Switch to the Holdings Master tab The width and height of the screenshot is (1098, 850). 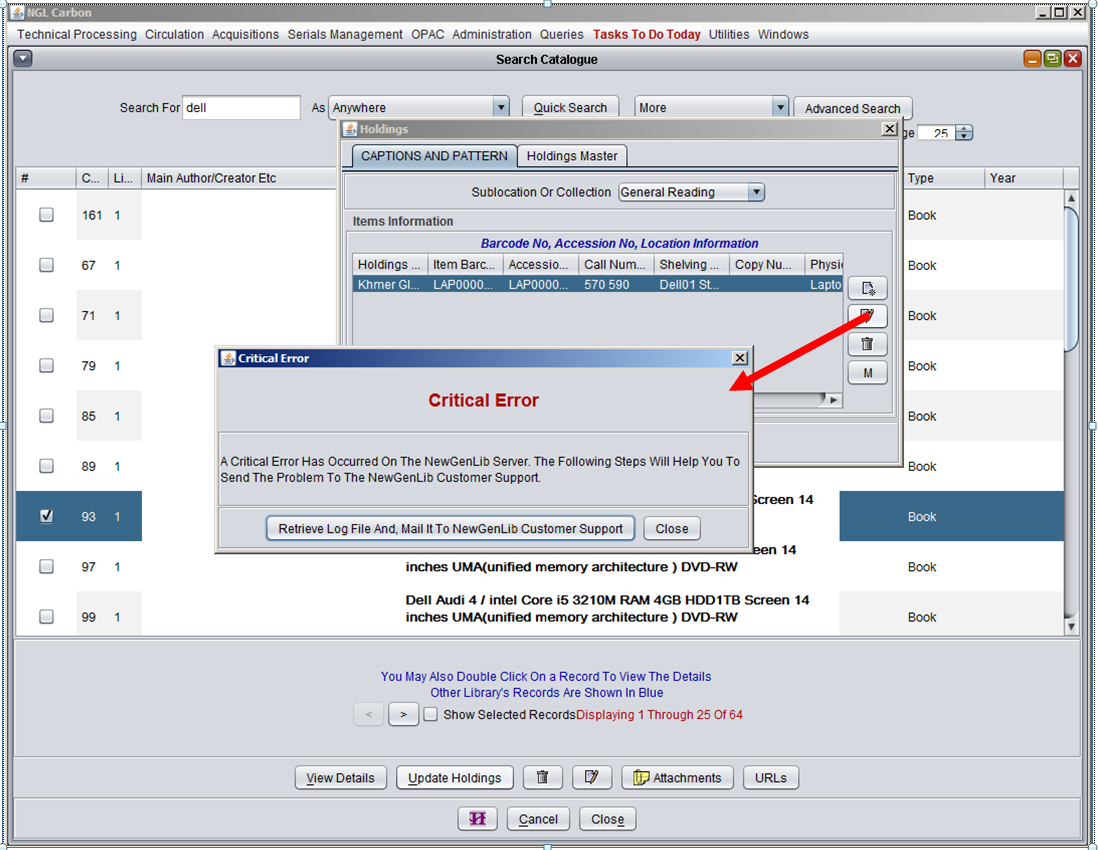coord(573,156)
